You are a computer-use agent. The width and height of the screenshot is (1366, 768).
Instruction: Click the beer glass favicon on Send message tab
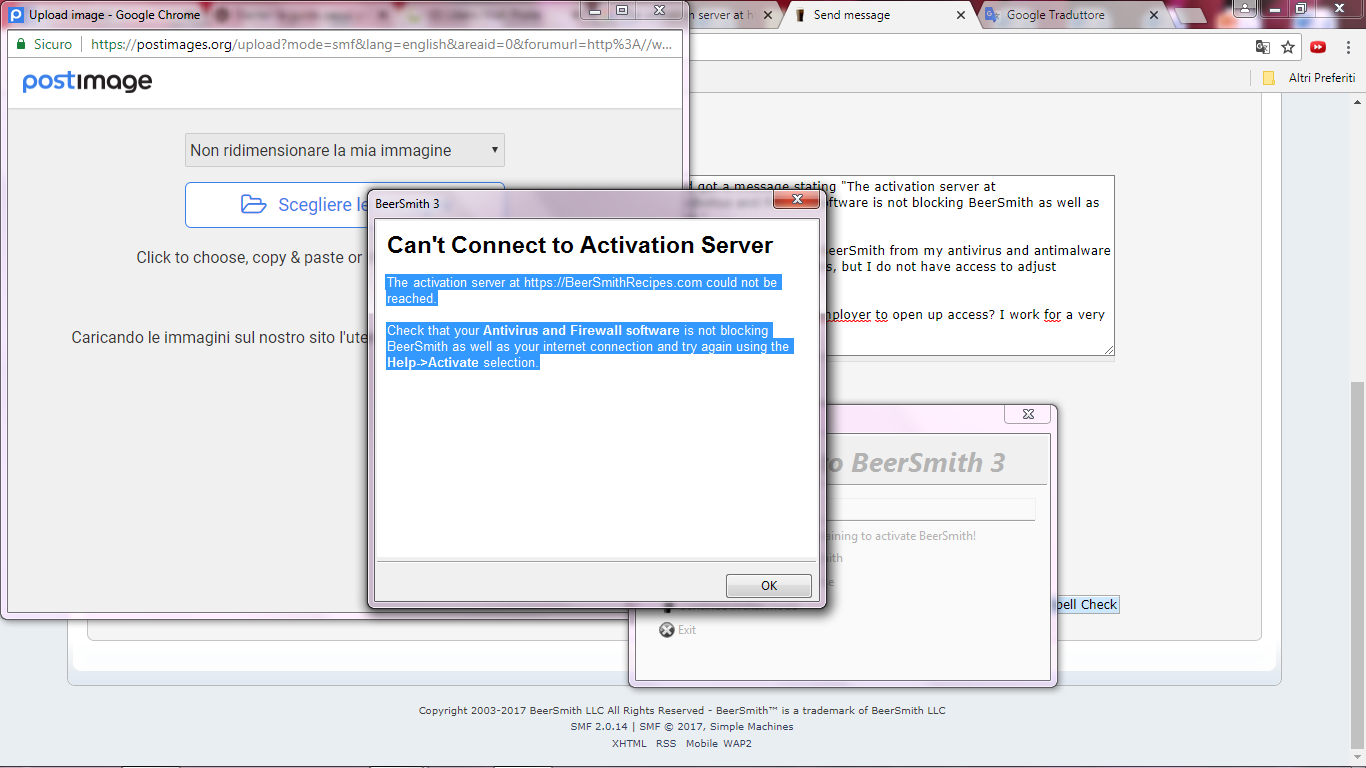pos(800,15)
